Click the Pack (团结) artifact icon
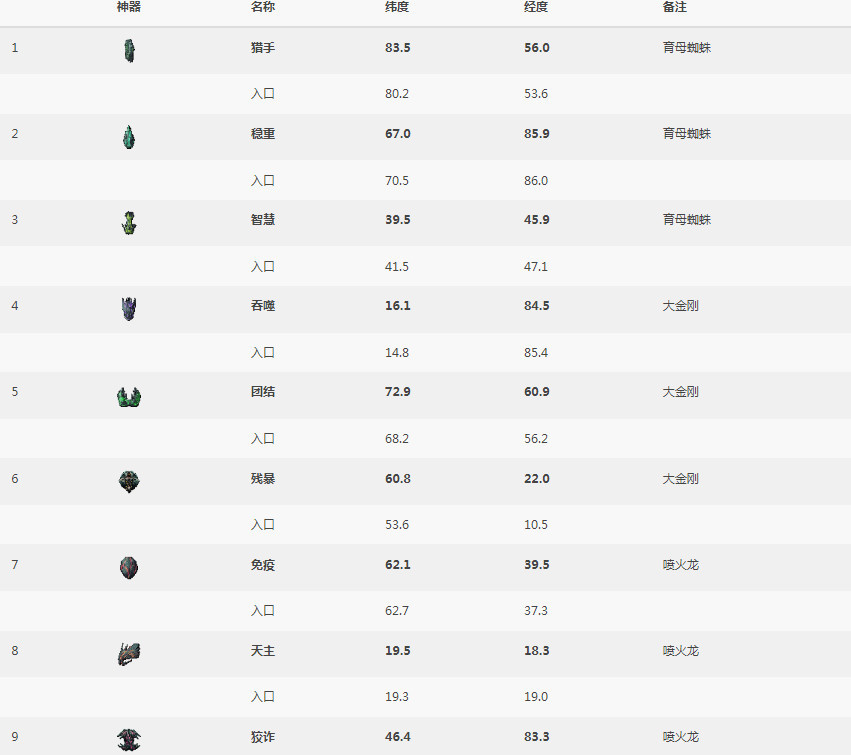The image size is (851, 755). click(128, 396)
